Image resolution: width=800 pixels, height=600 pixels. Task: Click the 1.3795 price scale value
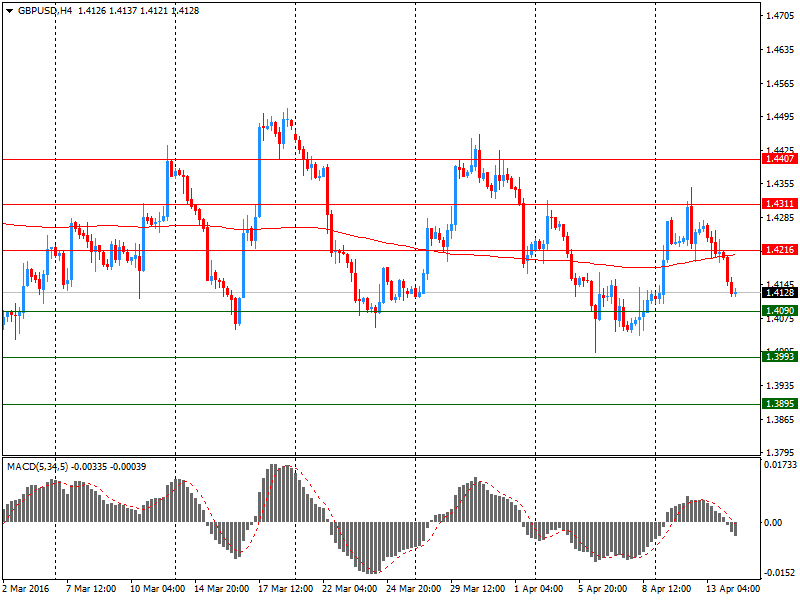click(x=780, y=453)
